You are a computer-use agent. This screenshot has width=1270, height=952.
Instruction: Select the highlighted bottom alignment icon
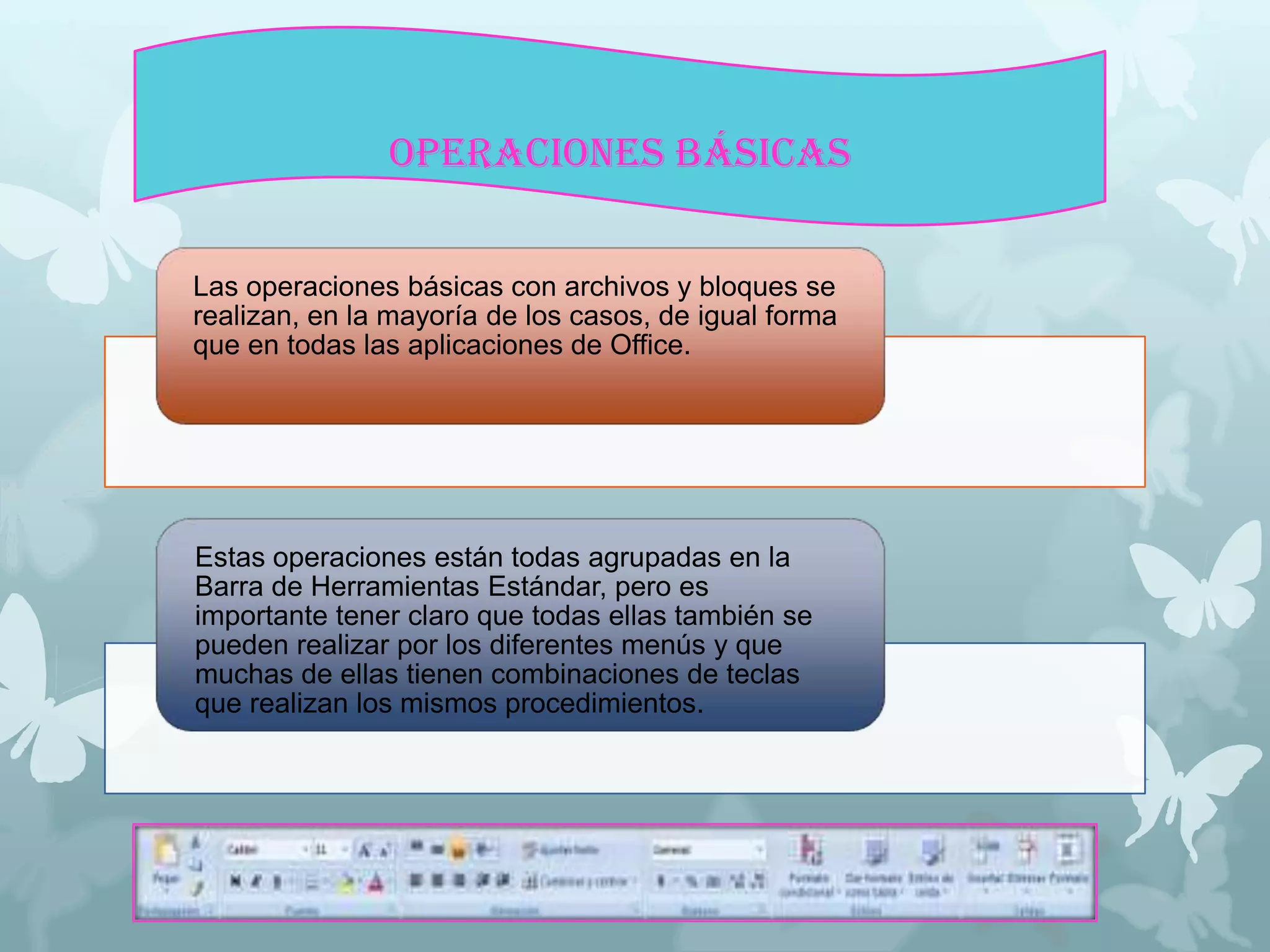click(458, 849)
